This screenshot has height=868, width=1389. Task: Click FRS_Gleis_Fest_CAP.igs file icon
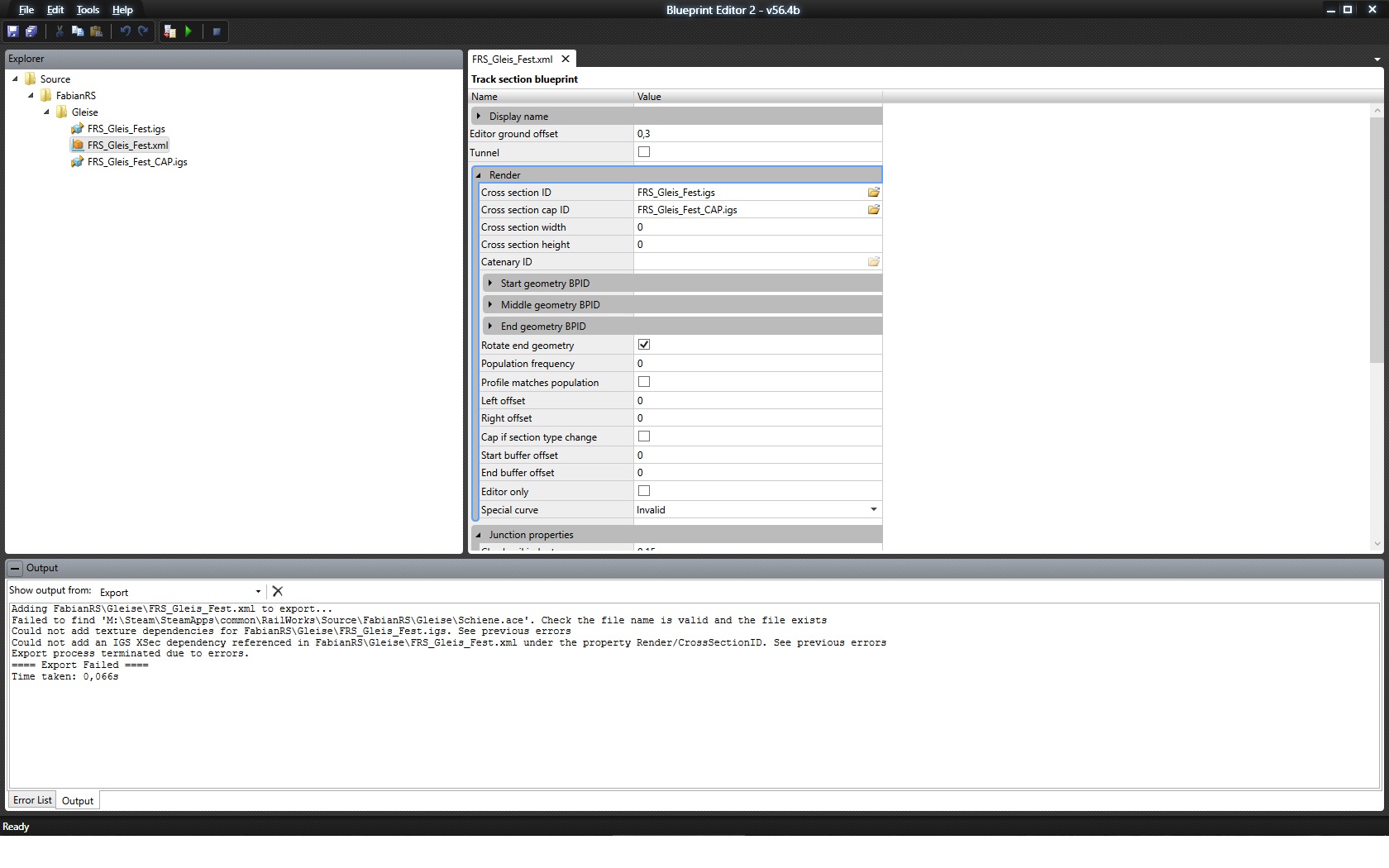click(77, 162)
